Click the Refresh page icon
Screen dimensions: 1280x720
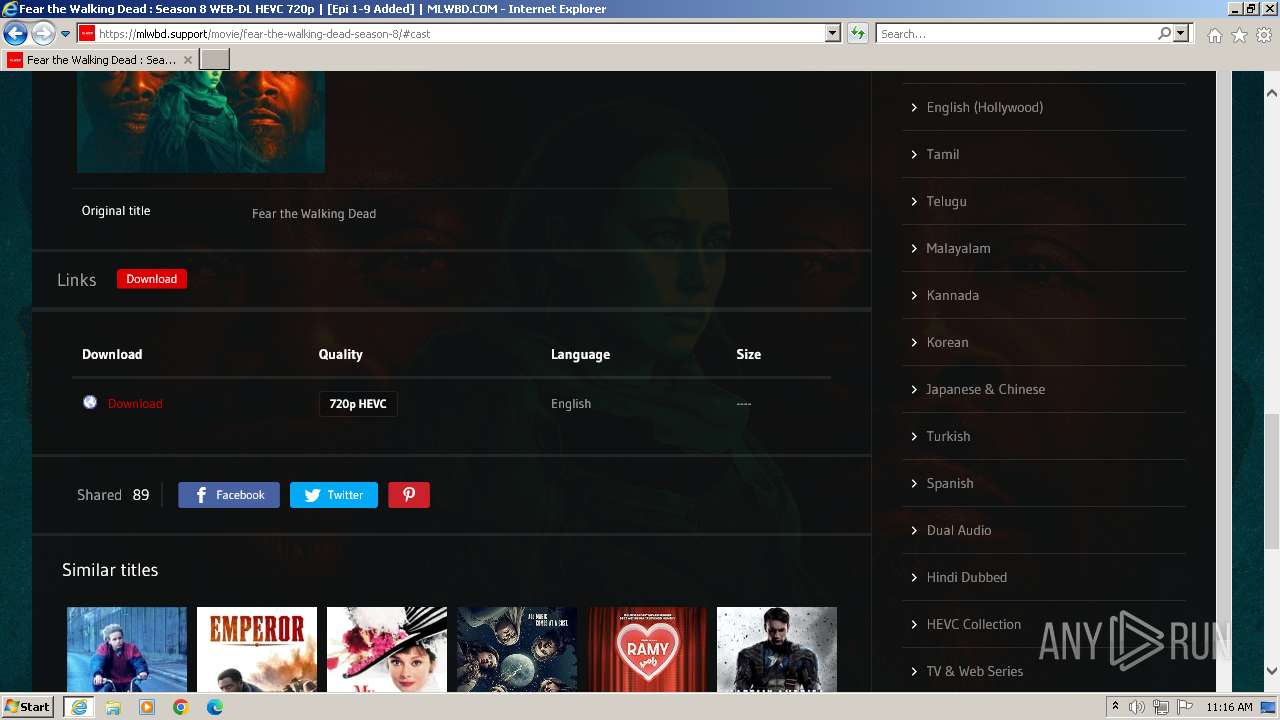[x=858, y=33]
